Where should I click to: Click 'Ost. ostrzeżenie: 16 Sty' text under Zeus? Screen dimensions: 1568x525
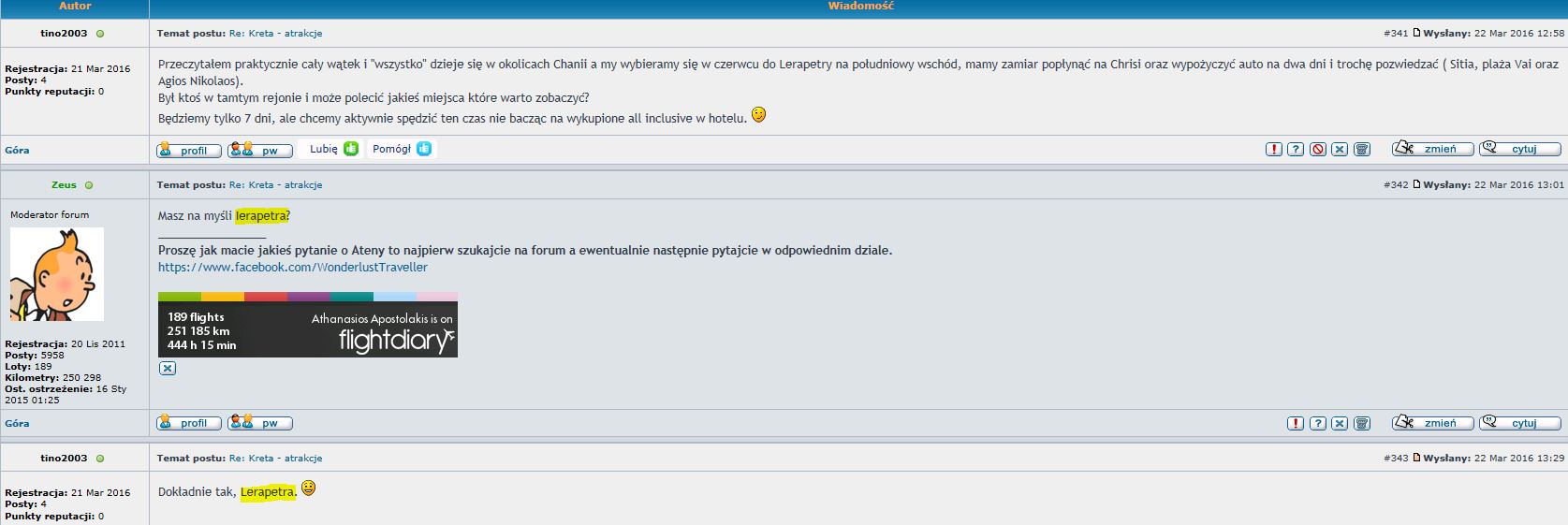click(x=66, y=388)
